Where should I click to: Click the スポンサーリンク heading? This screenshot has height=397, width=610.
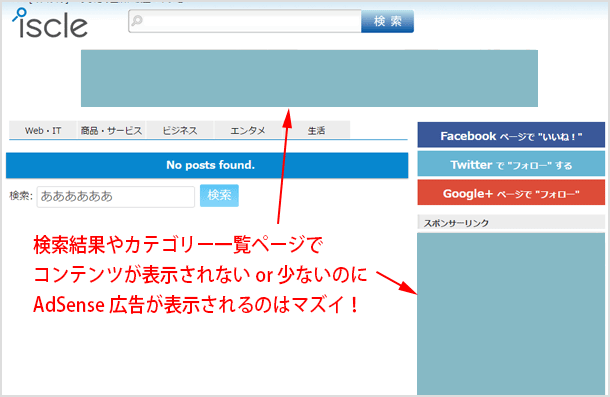pos(456,223)
